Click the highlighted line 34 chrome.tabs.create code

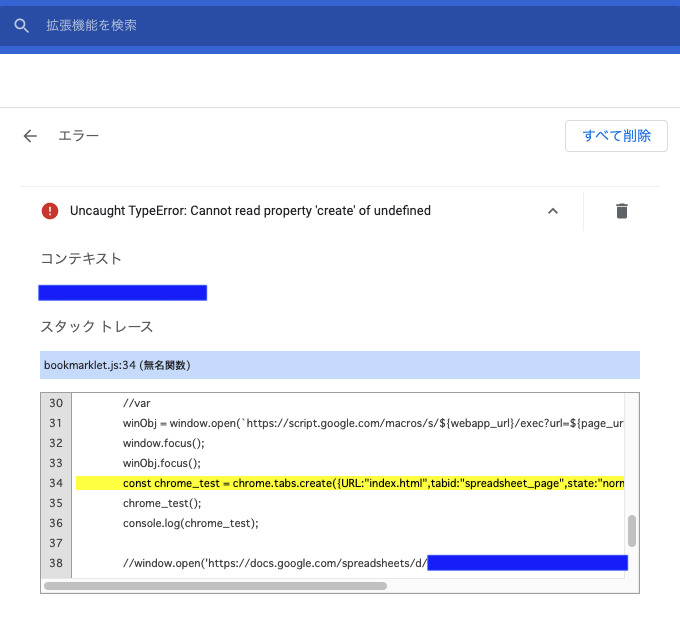pos(350,483)
